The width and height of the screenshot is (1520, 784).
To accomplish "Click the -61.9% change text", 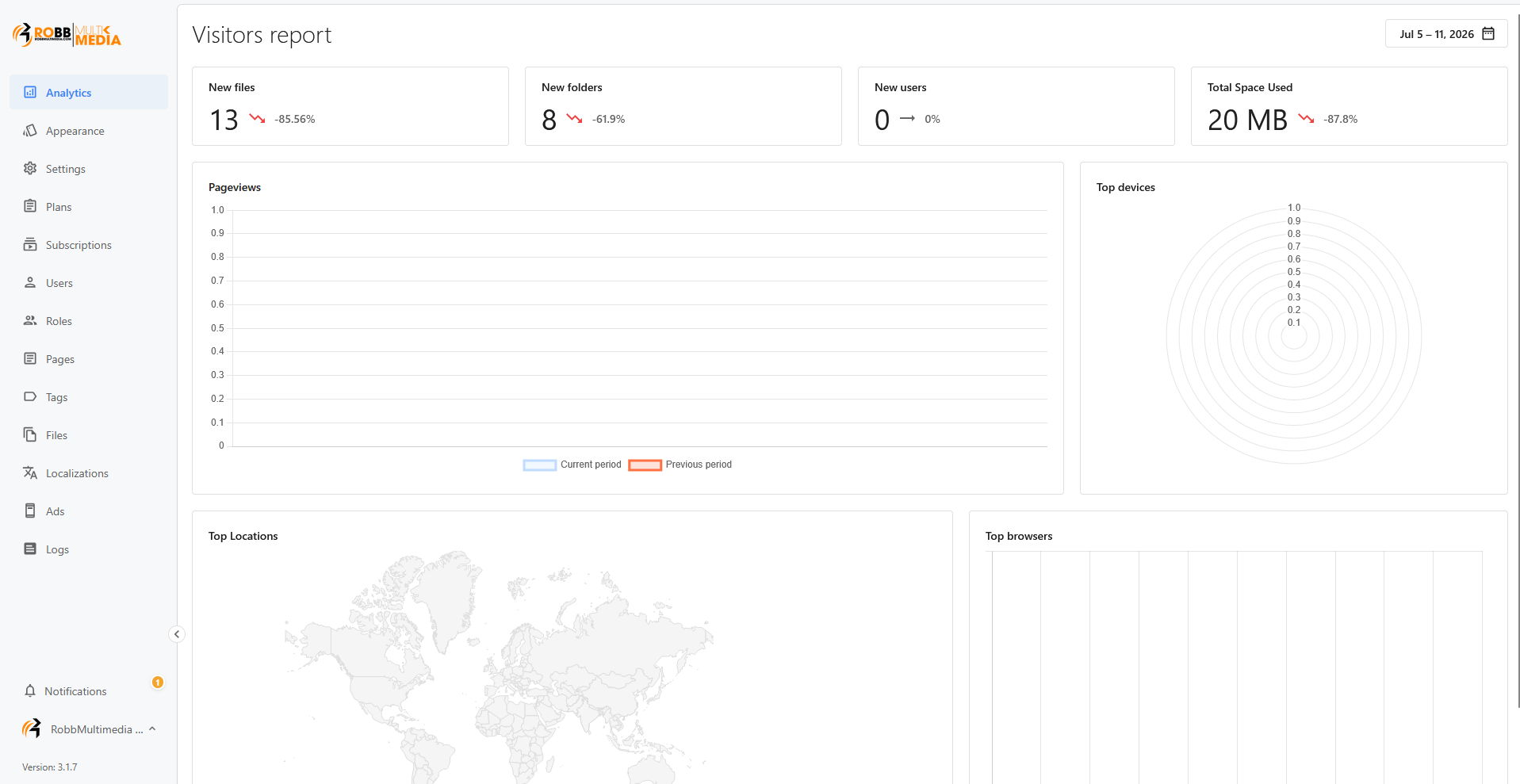I will [x=608, y=119].
